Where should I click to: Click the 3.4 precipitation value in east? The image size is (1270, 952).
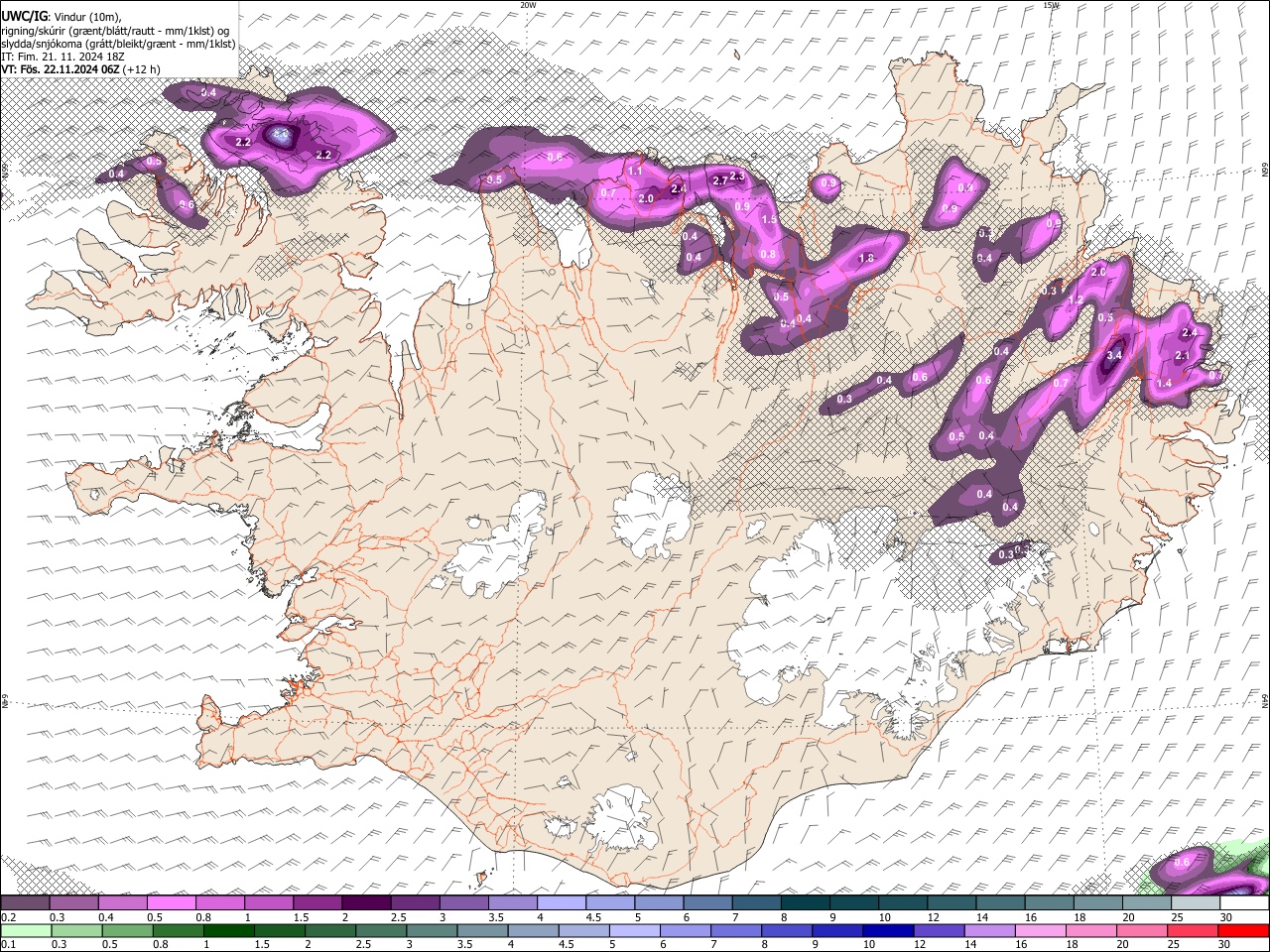[x=1114, y=355]
